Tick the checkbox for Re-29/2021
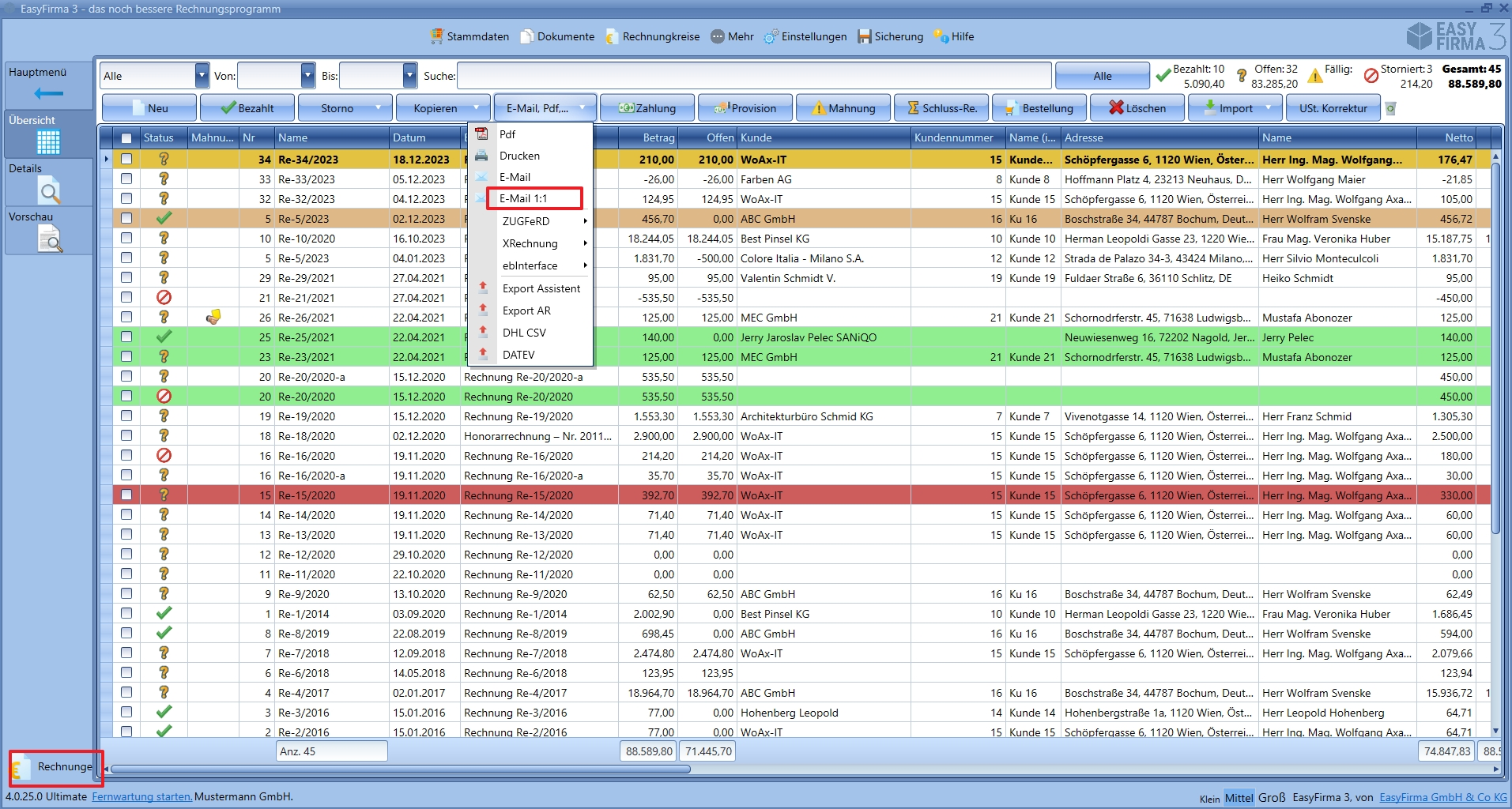 (x=126, y=277)
